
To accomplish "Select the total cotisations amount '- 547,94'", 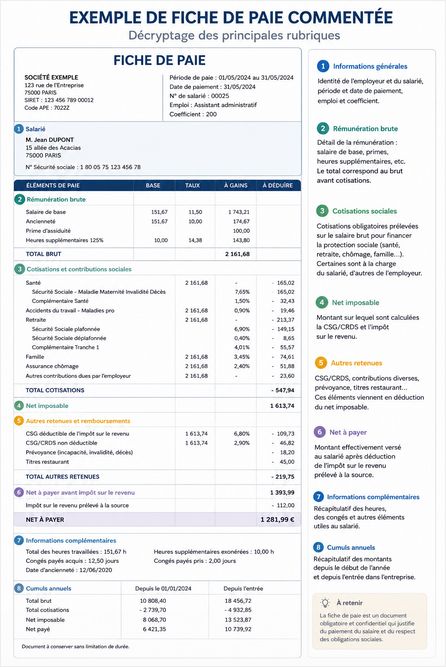I will pos(283,390).
